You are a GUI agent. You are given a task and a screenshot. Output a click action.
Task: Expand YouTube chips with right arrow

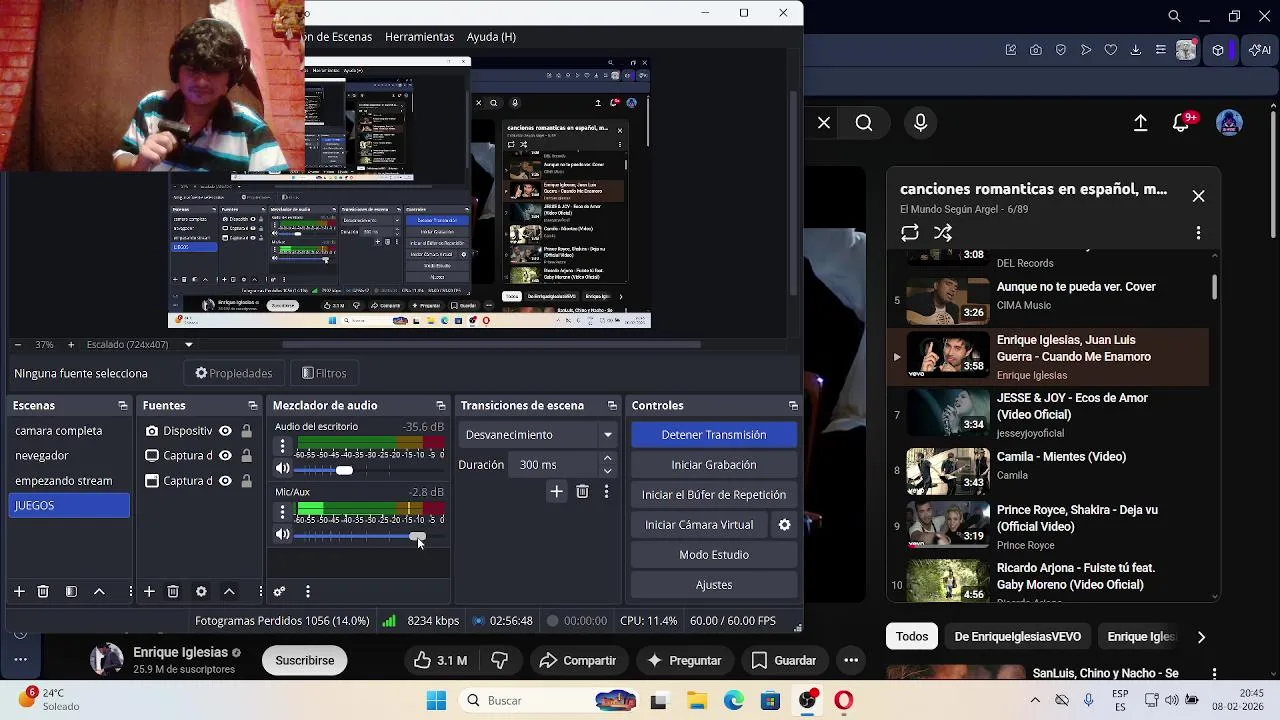1201,637
